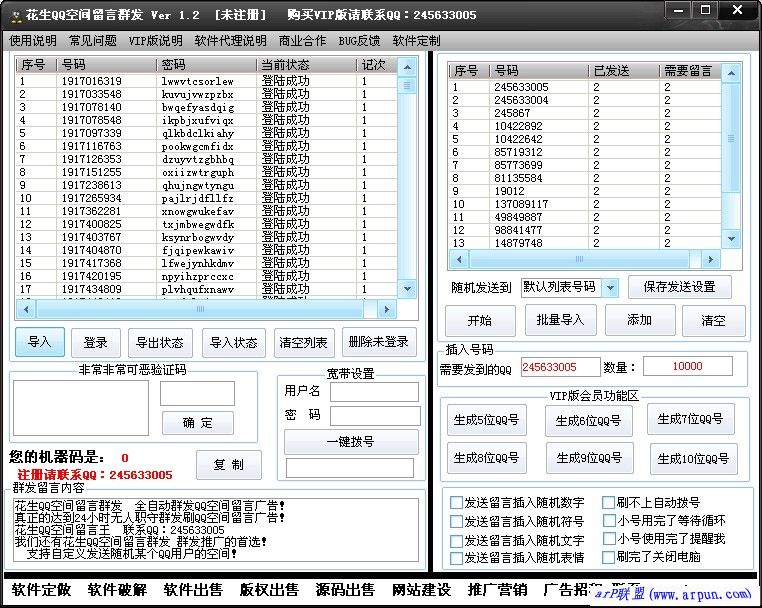Toggle 小号用完了等待循环 checkbox
Viewport: 762px width, 608px height.
609,521
